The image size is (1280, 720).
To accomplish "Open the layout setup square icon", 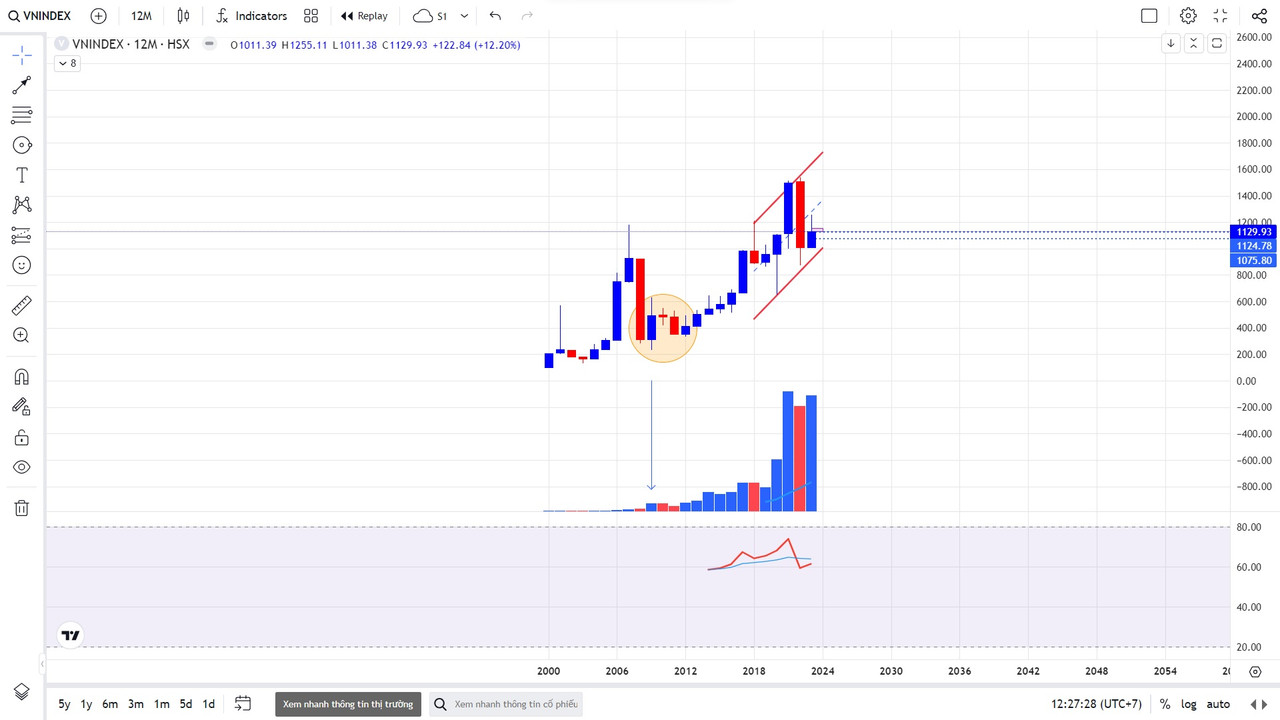I will tap(1149, 16).
